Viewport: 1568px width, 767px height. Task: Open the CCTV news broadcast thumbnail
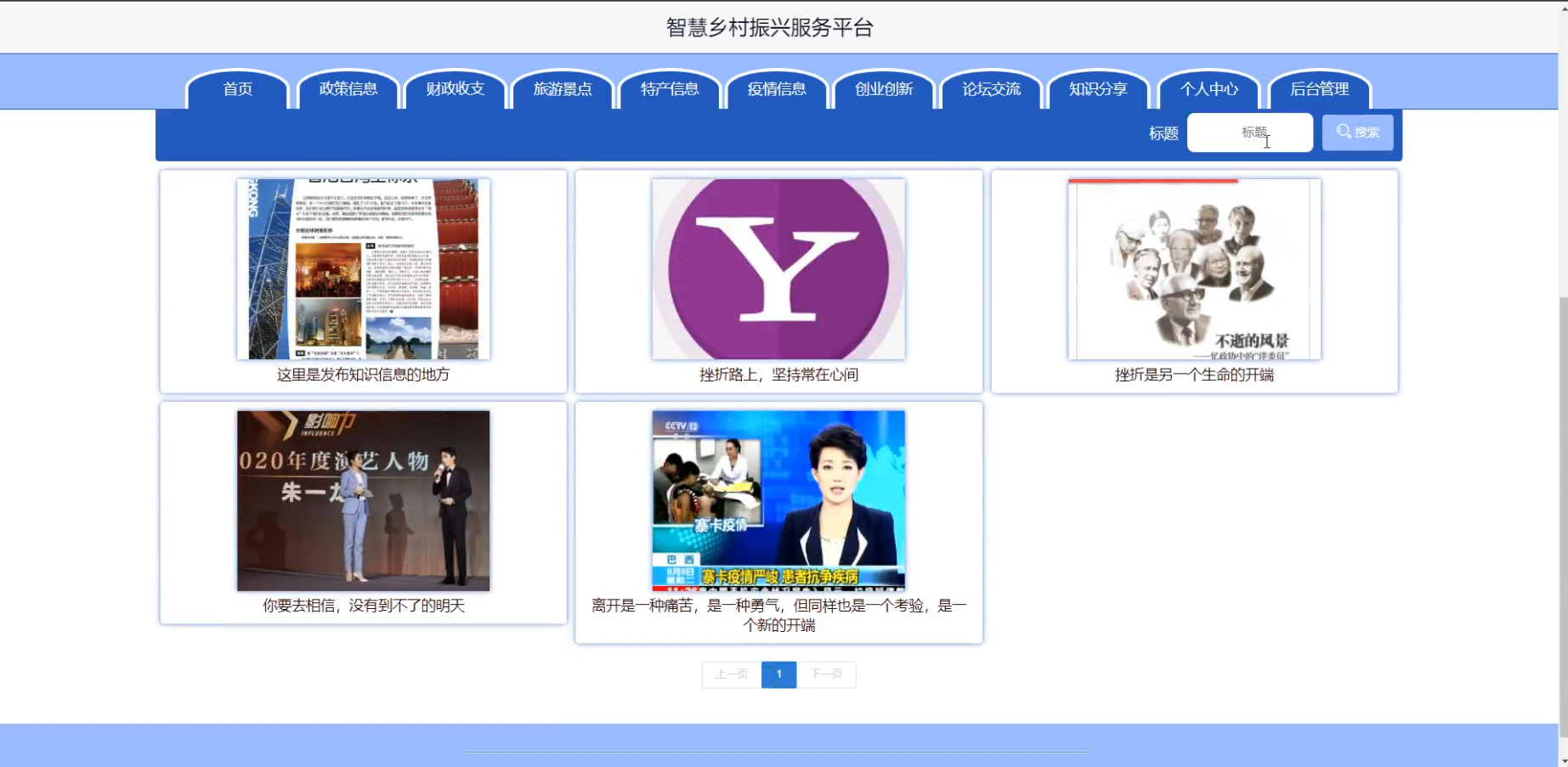[778, 501]
